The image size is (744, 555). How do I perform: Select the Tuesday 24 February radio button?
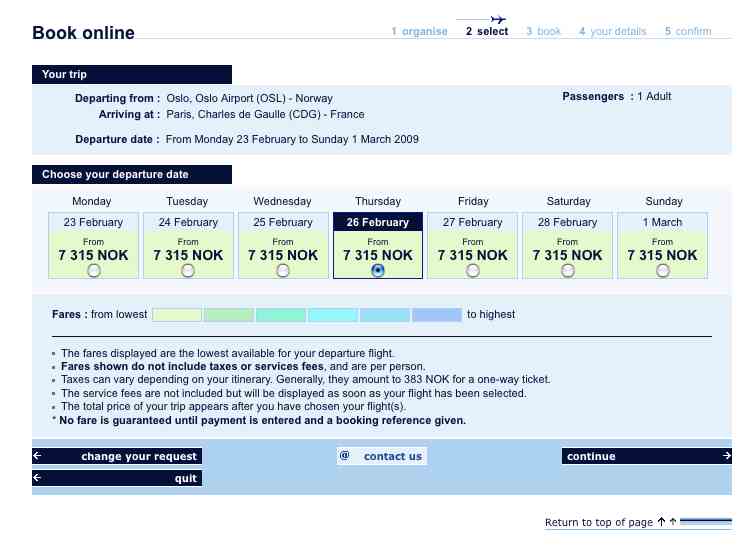[x=188, y=270]
